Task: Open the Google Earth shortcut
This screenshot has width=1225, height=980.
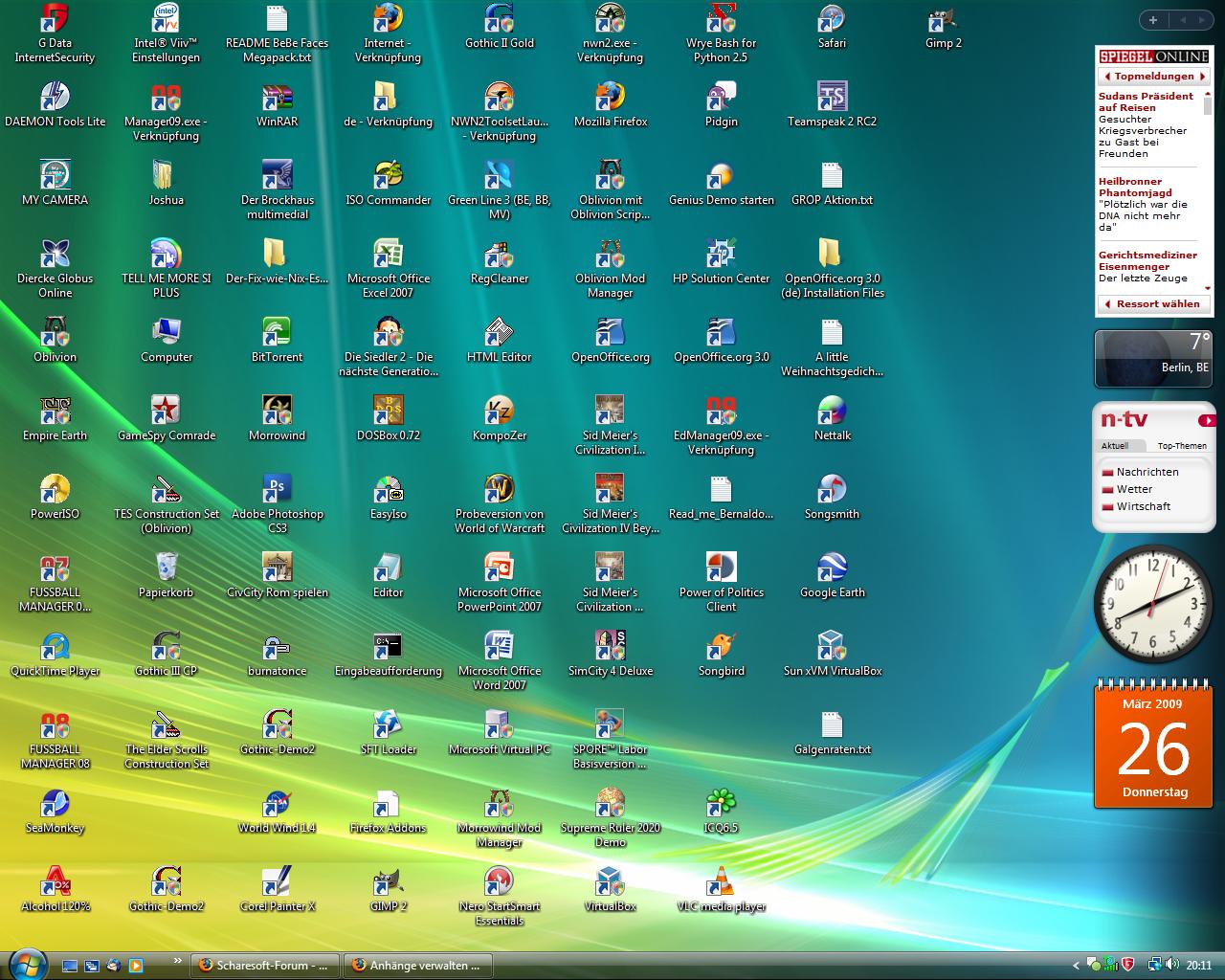Action: 832,568
